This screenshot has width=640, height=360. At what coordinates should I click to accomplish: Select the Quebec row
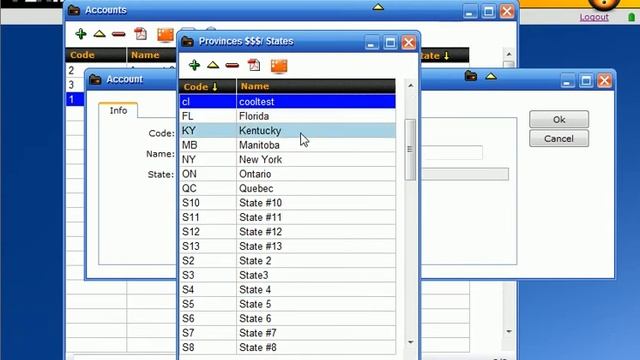point(287,189)
